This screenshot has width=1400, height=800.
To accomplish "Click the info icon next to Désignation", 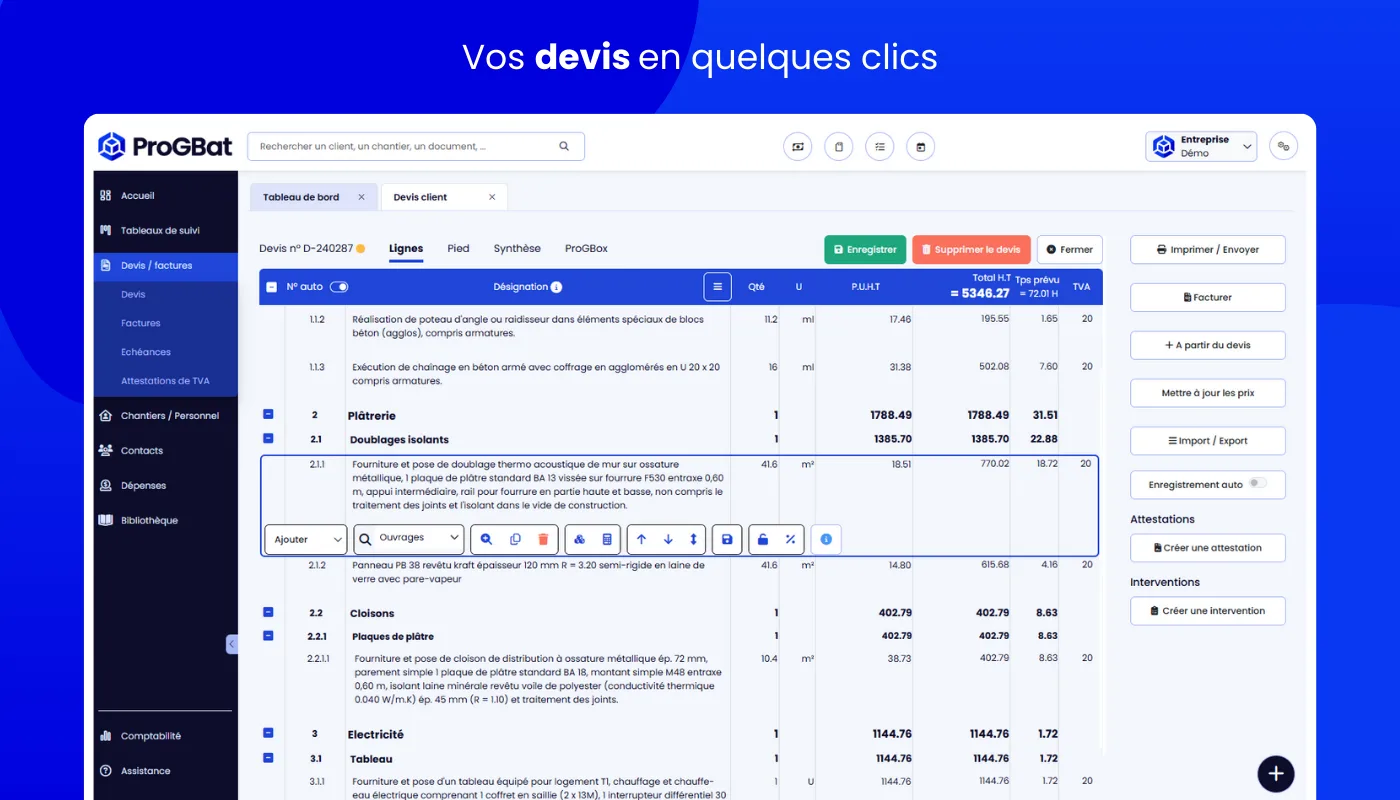I will (556, 287).
